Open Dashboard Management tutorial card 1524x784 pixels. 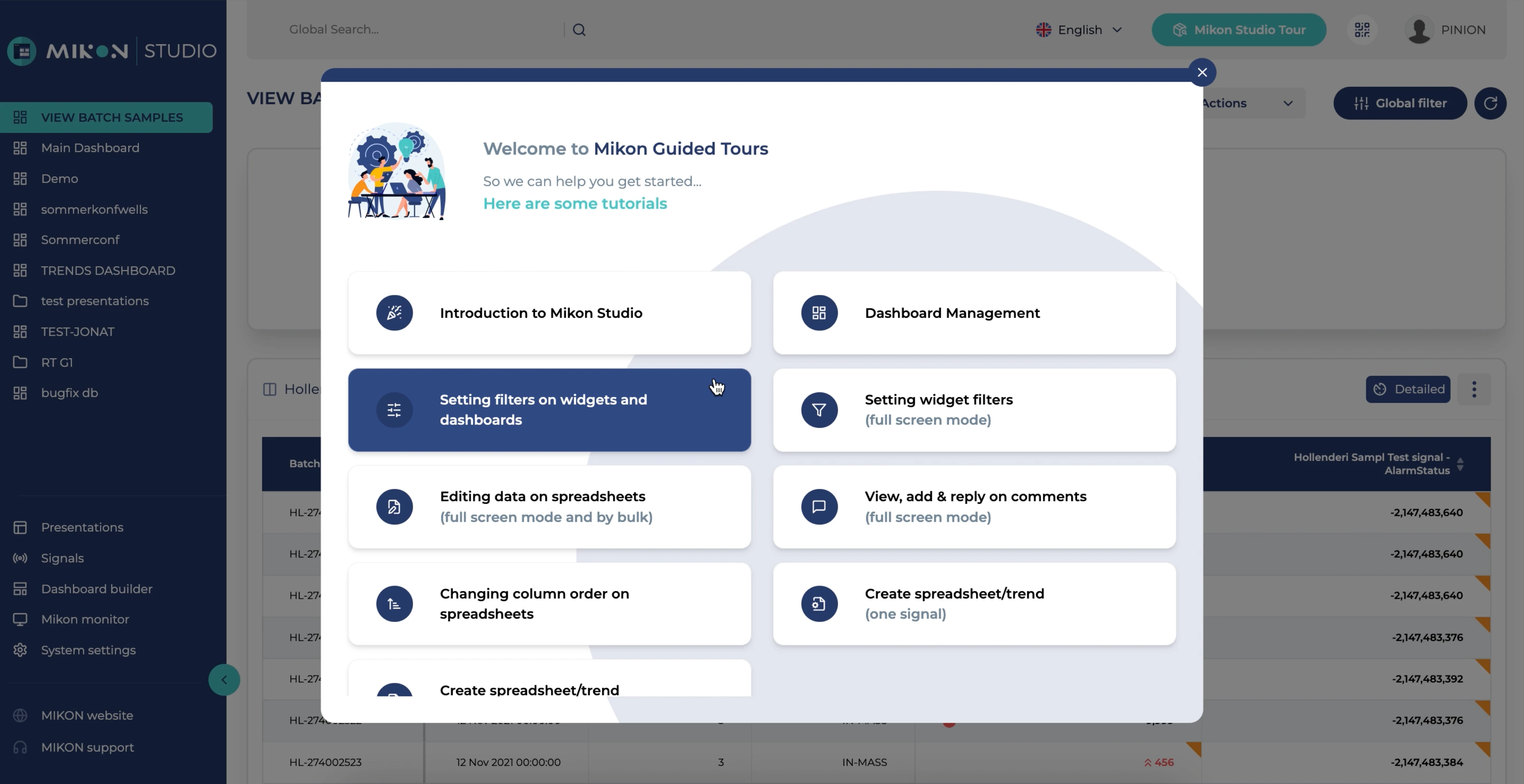[974, 313]
